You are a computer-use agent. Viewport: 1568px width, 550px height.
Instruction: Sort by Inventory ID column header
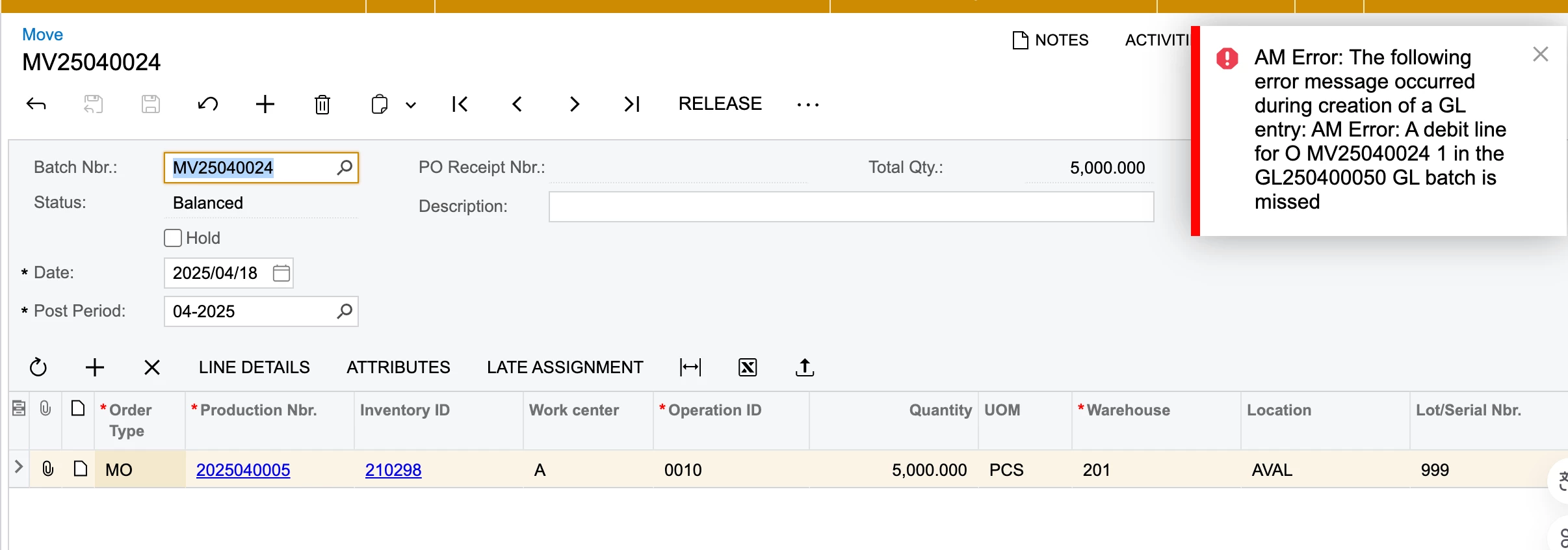point(439,421)
